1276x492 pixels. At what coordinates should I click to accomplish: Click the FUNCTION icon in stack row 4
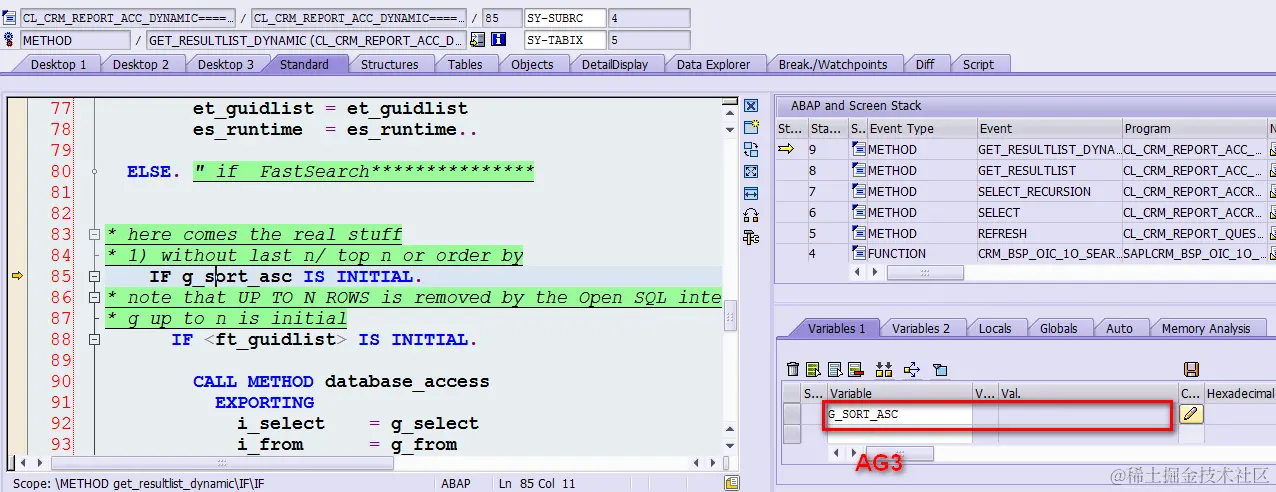tap(858, 253)
